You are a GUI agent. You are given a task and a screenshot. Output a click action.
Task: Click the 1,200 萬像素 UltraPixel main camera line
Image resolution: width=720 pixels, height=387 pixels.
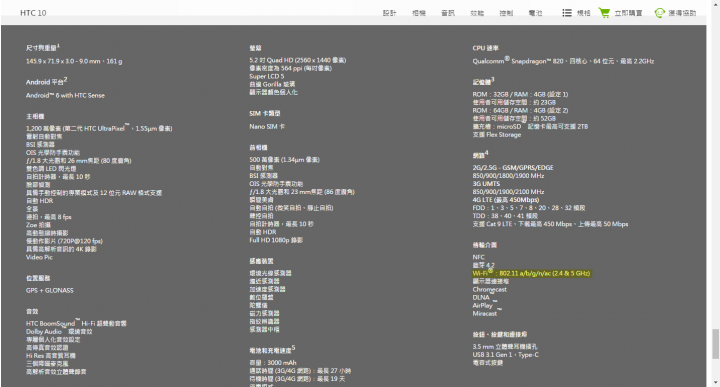[99, 128]
